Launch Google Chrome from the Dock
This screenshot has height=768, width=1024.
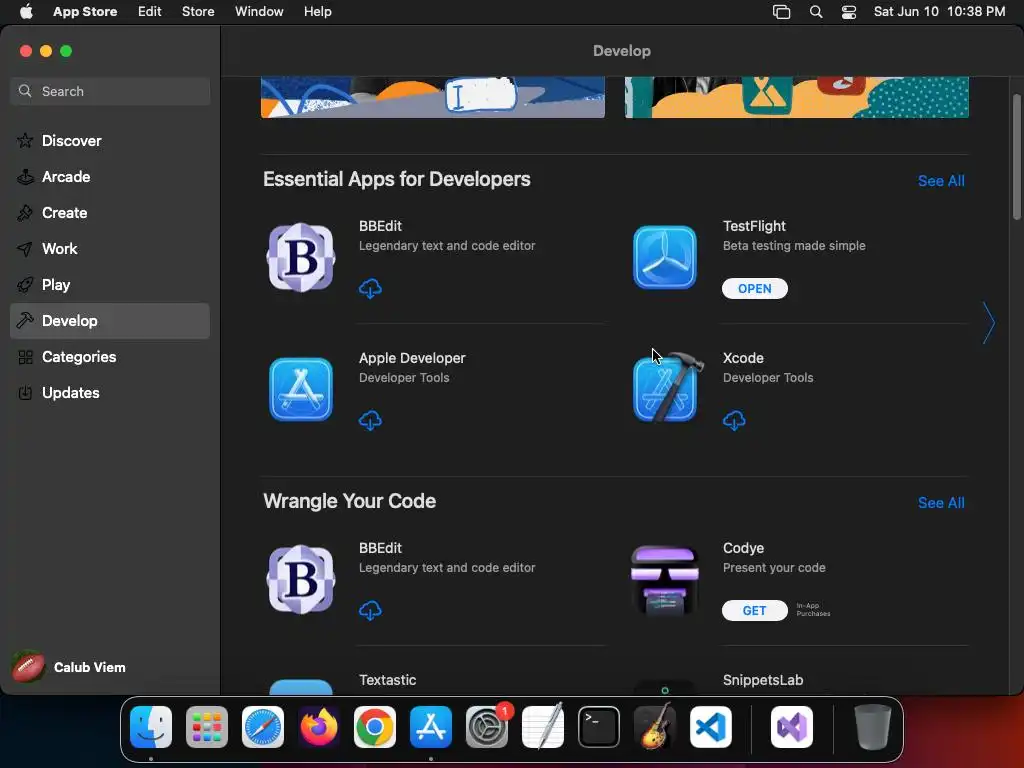click(x=375, y=727)
